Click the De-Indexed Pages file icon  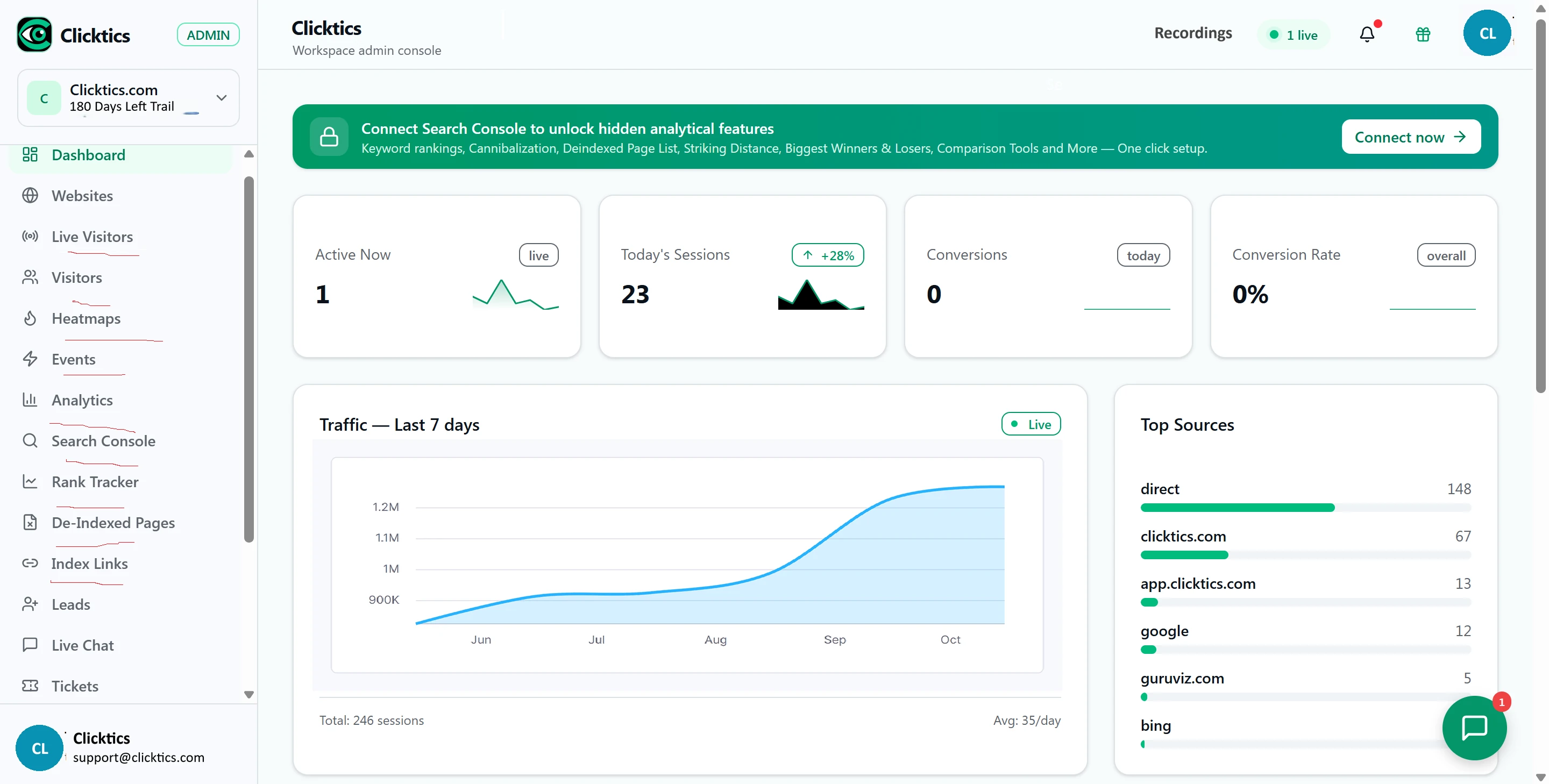[x=30, y=523]
